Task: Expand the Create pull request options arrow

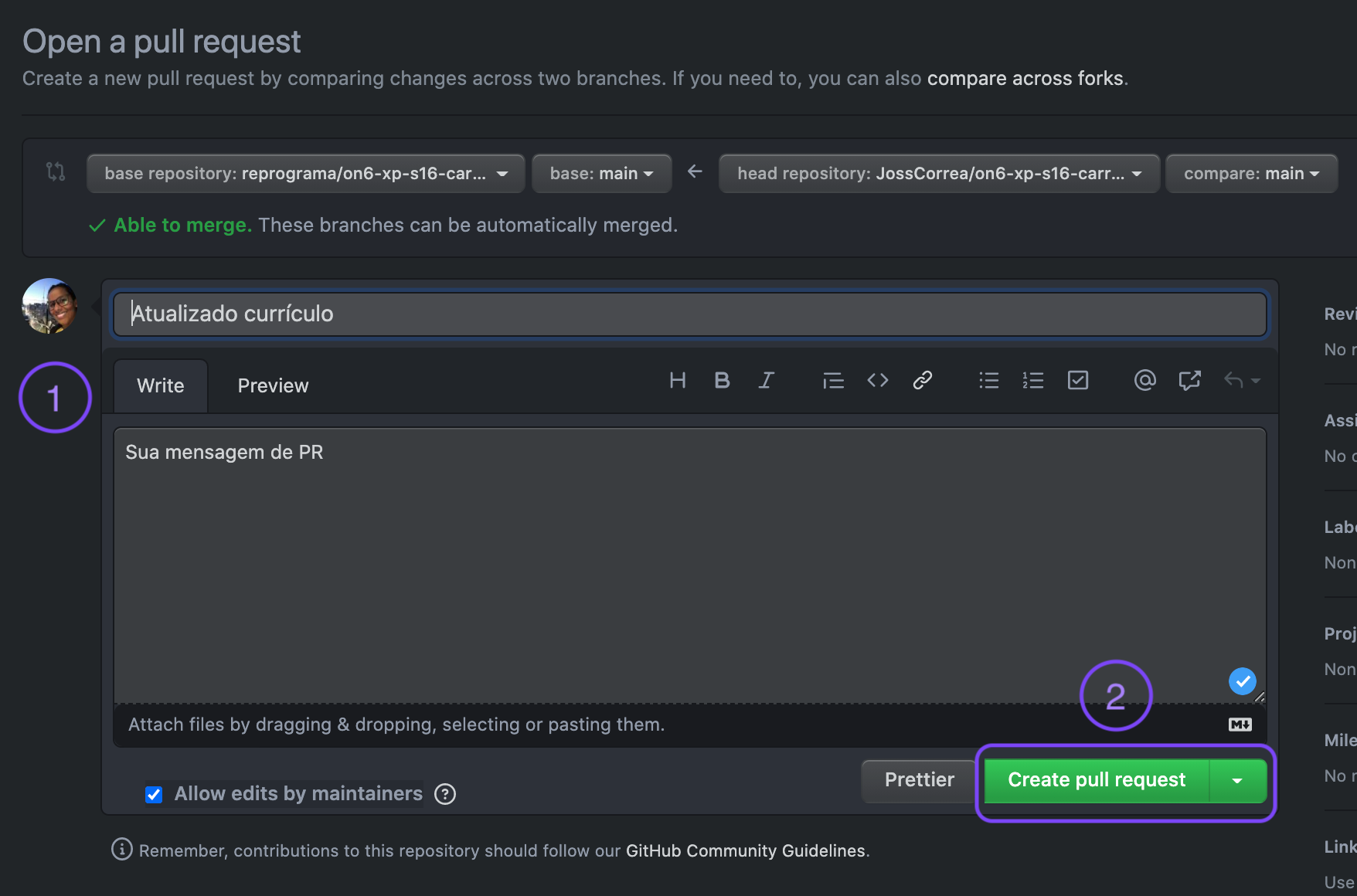Action: coord(1238,780)
